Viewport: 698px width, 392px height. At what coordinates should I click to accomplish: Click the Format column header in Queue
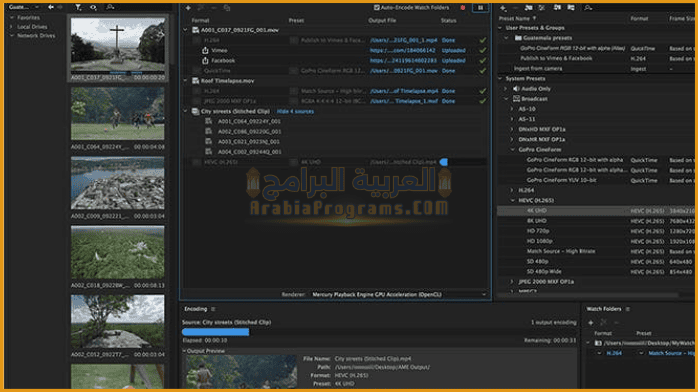click(x=200, y=20)
